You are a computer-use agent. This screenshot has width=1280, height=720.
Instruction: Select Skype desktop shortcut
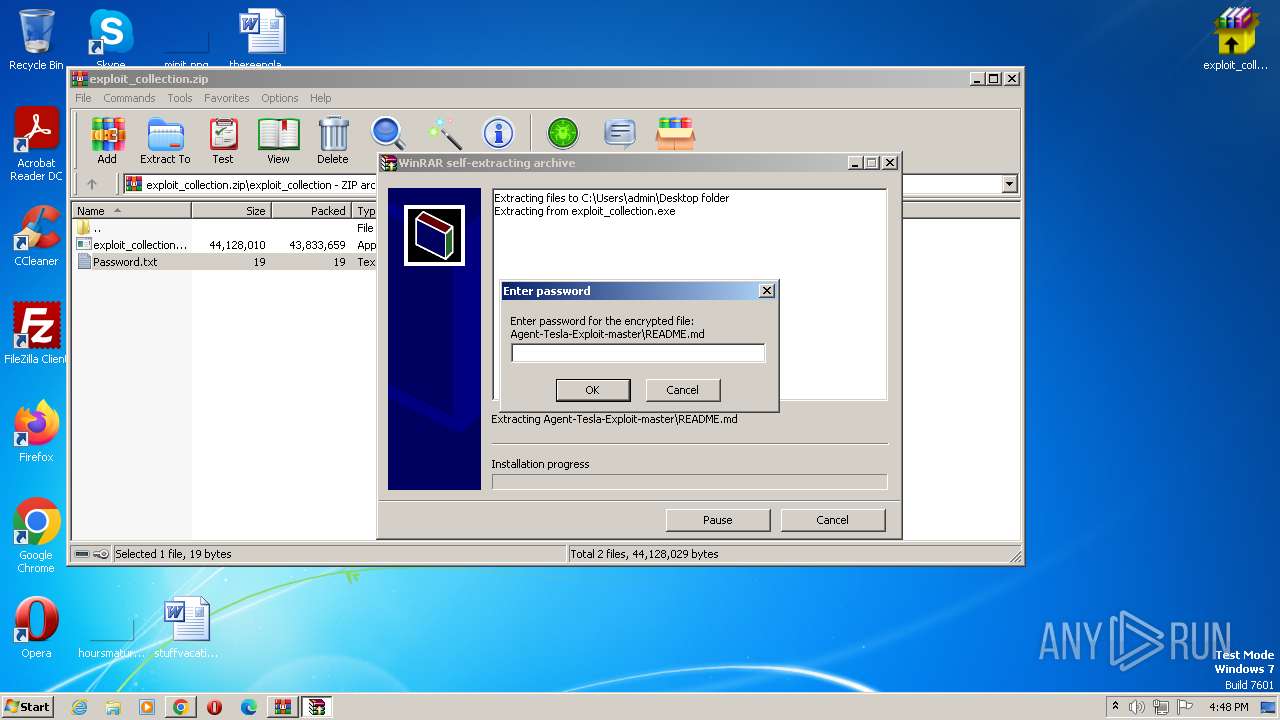(110, 40)
